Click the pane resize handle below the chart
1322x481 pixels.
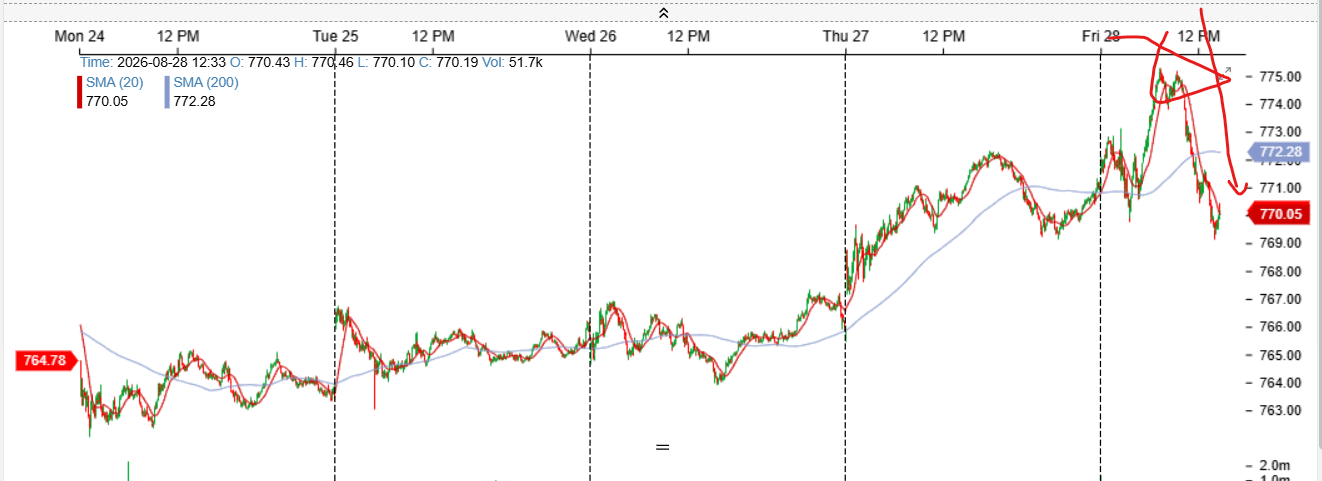662,446
